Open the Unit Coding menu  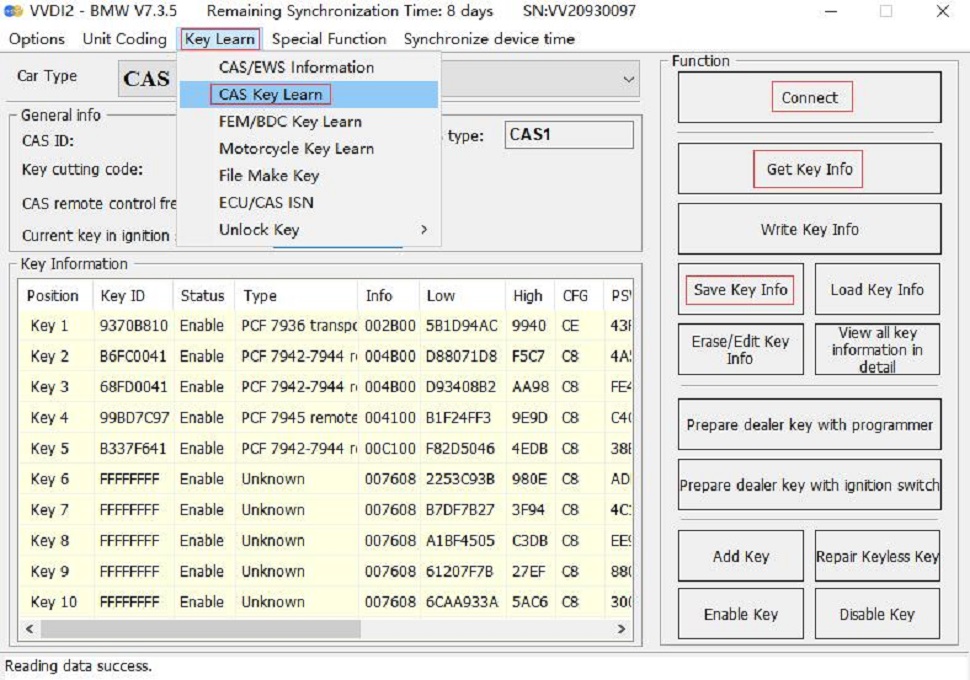[123, 39]
